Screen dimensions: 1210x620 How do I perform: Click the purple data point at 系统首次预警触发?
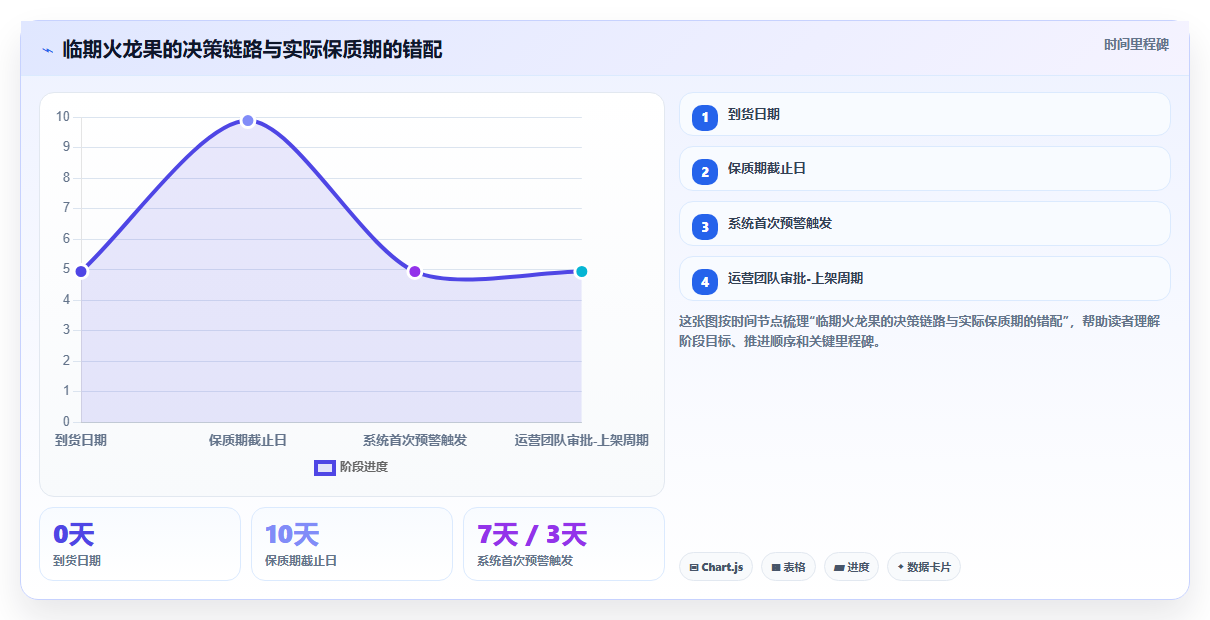(415, 271)
